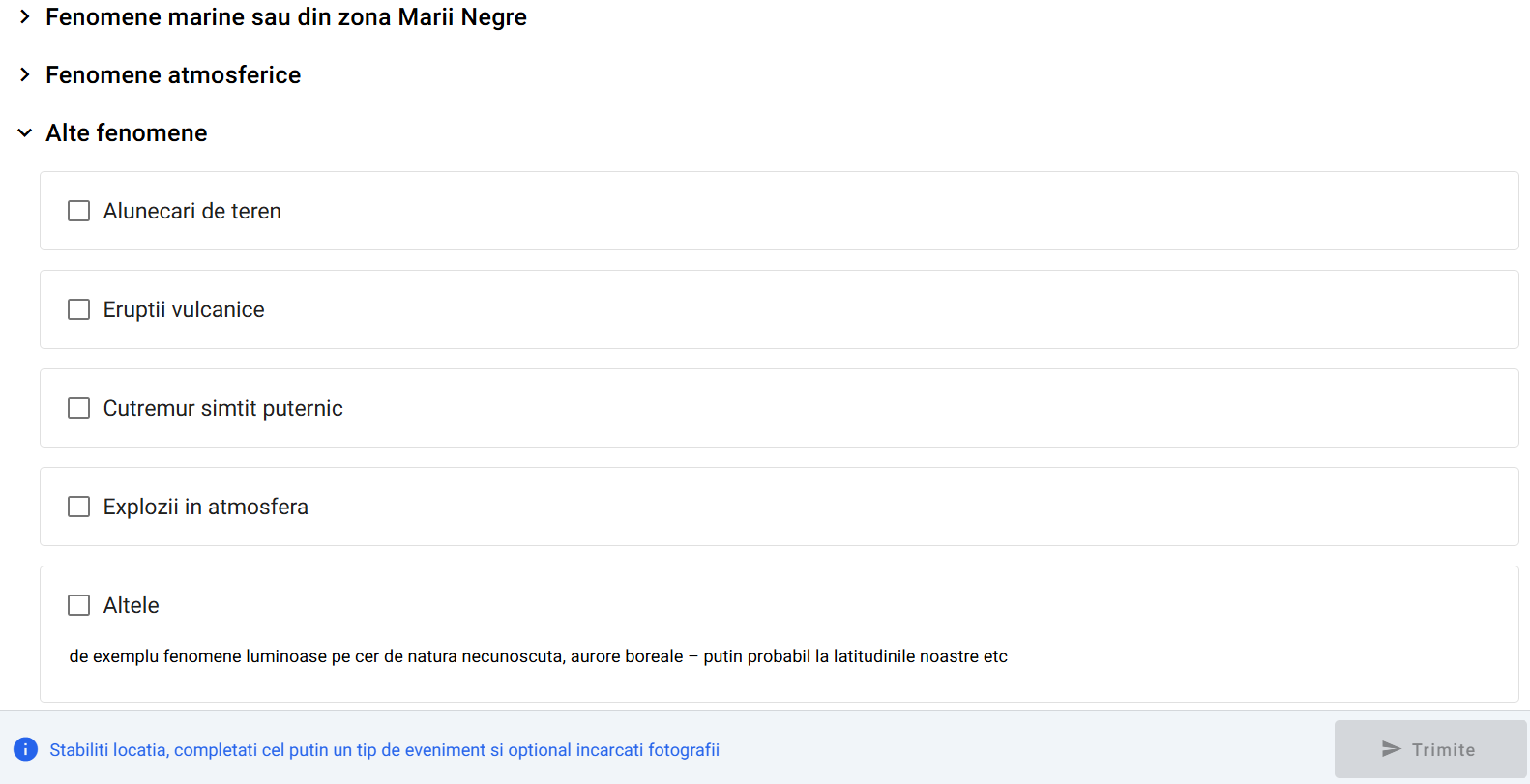Expand Fenomene marine sau din zona Marii Negre
Viewport: 1530px width, 784px height.
pyautogui.click(x=285, y=17)
